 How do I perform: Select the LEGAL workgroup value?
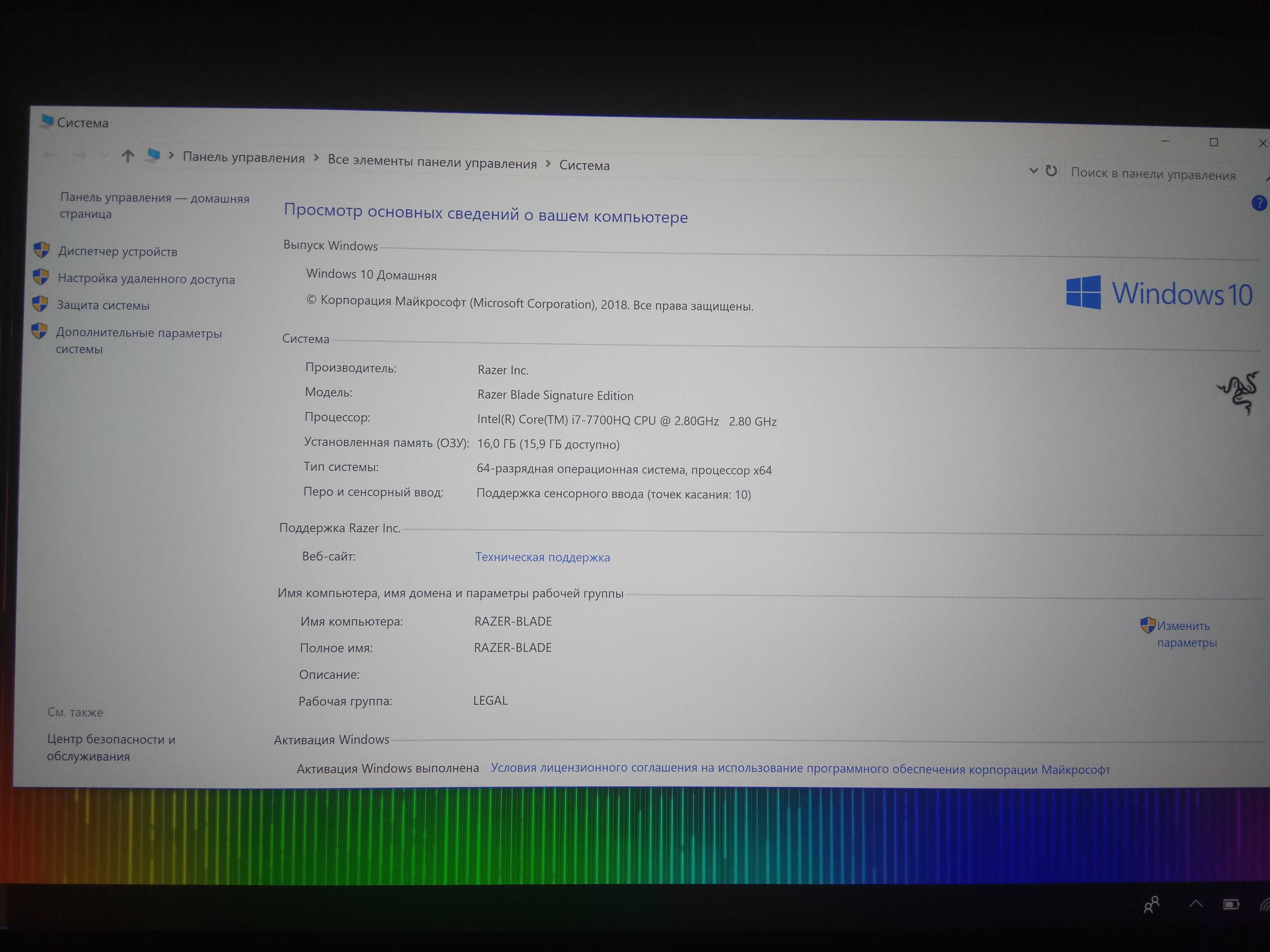(x=490, y=701)
